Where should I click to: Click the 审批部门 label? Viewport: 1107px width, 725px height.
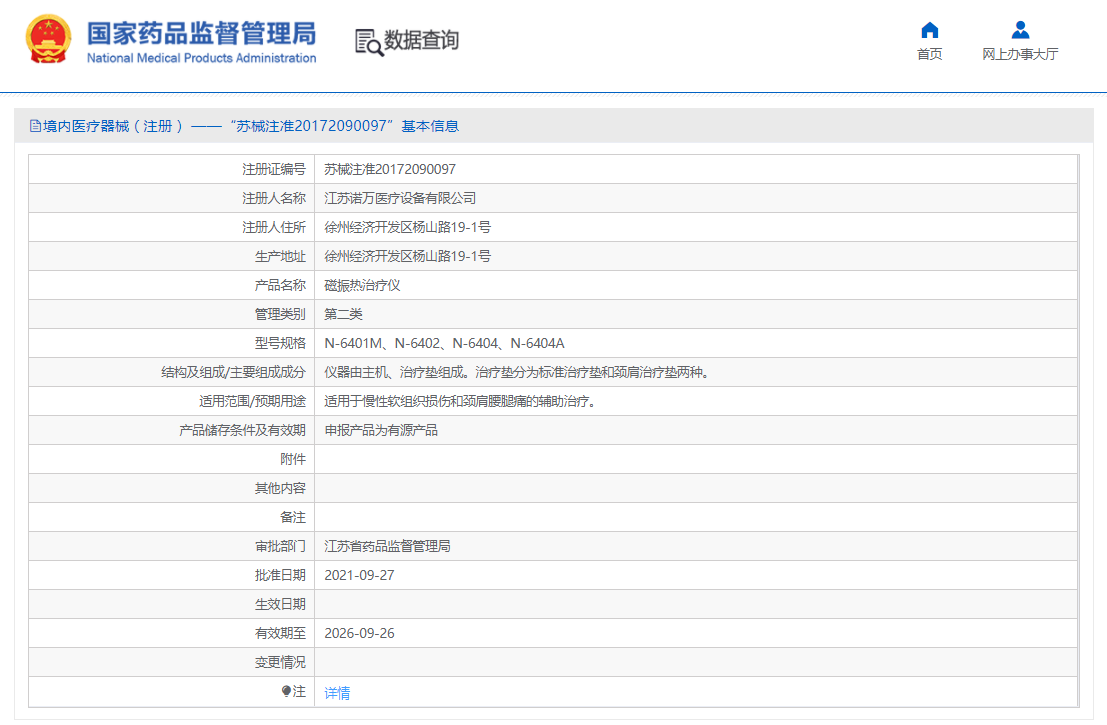pyautogui.click(x=280, y=546)
